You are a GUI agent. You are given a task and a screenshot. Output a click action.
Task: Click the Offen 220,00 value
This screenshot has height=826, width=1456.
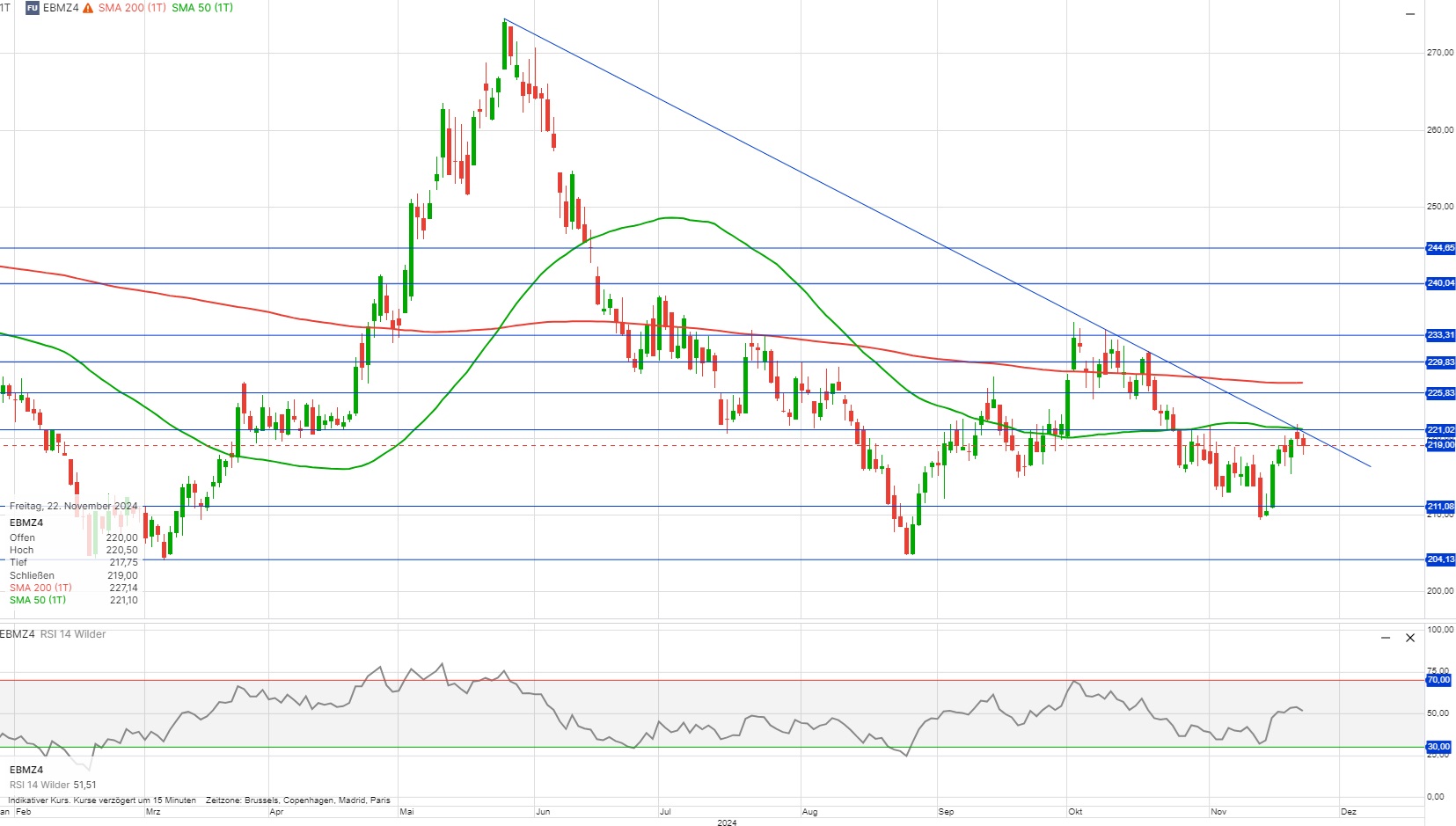[x=121, y=537]
